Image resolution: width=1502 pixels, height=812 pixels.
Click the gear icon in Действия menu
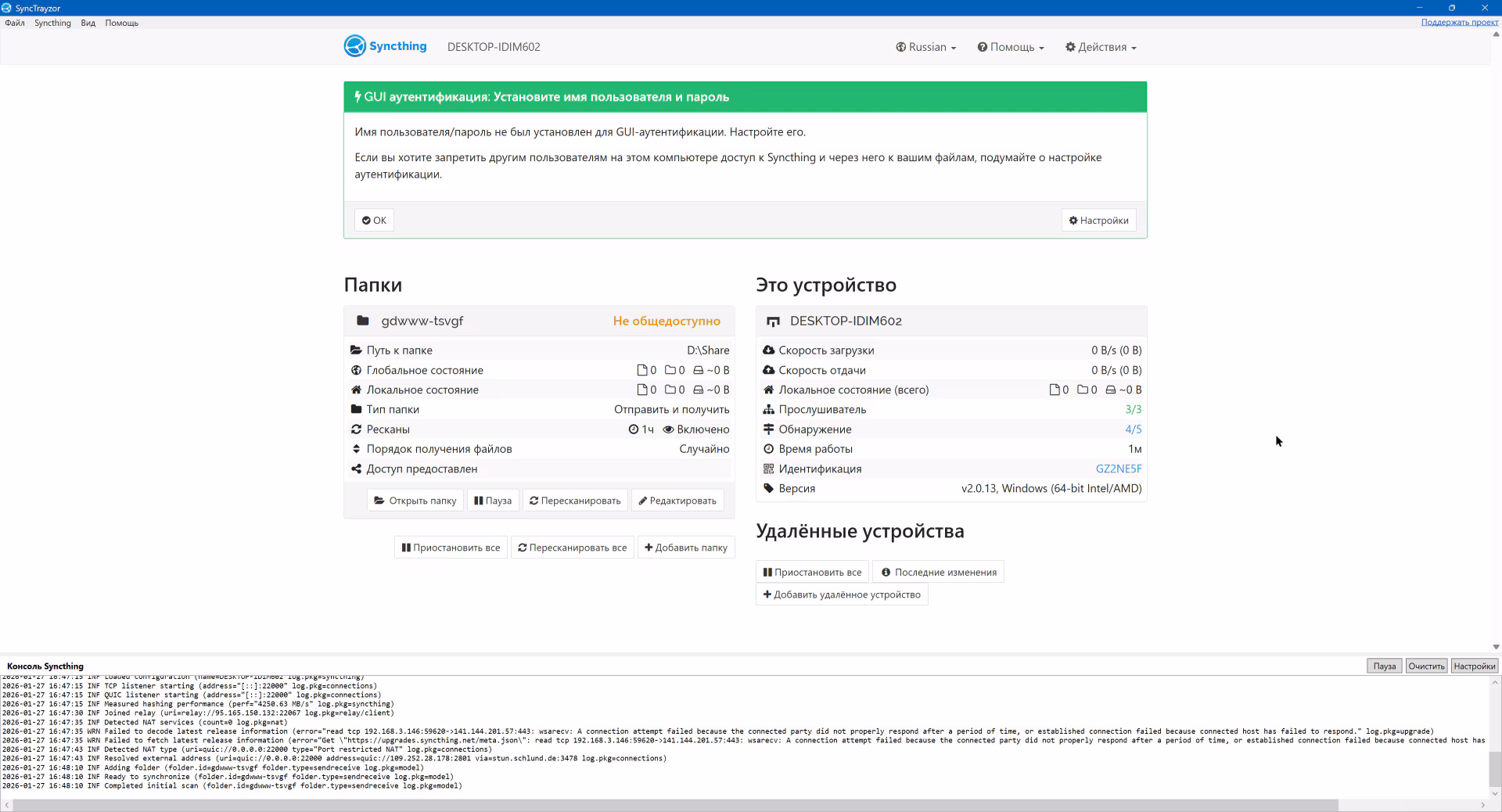click(1070, 47)
